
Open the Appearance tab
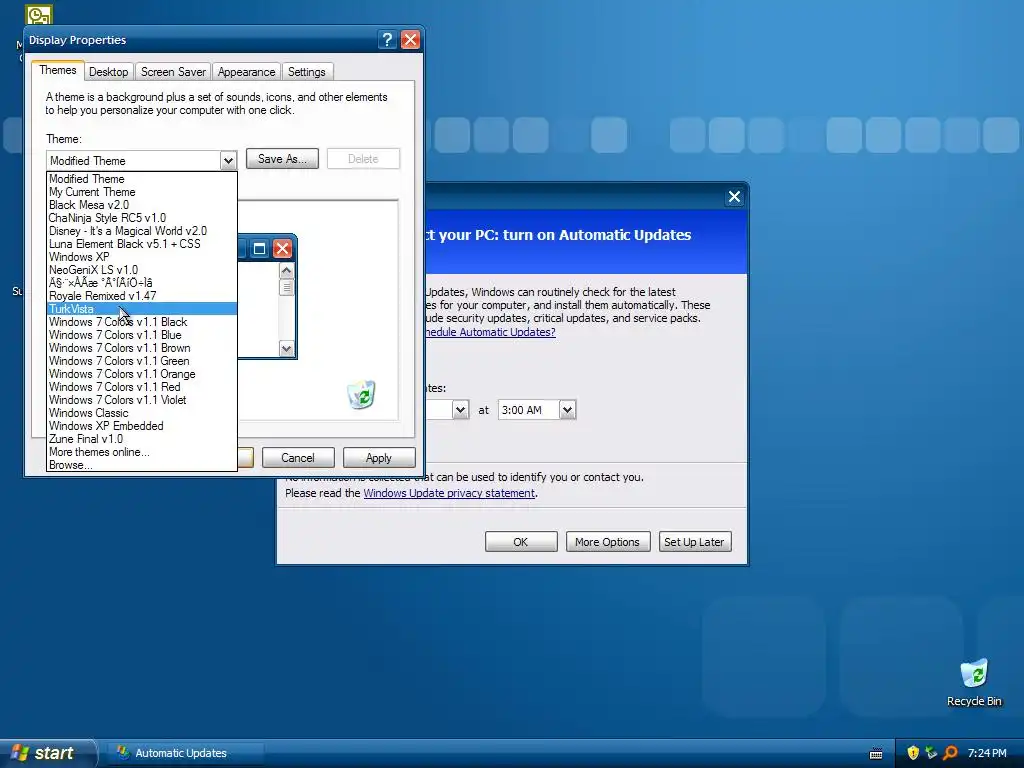tap(246, 72)
